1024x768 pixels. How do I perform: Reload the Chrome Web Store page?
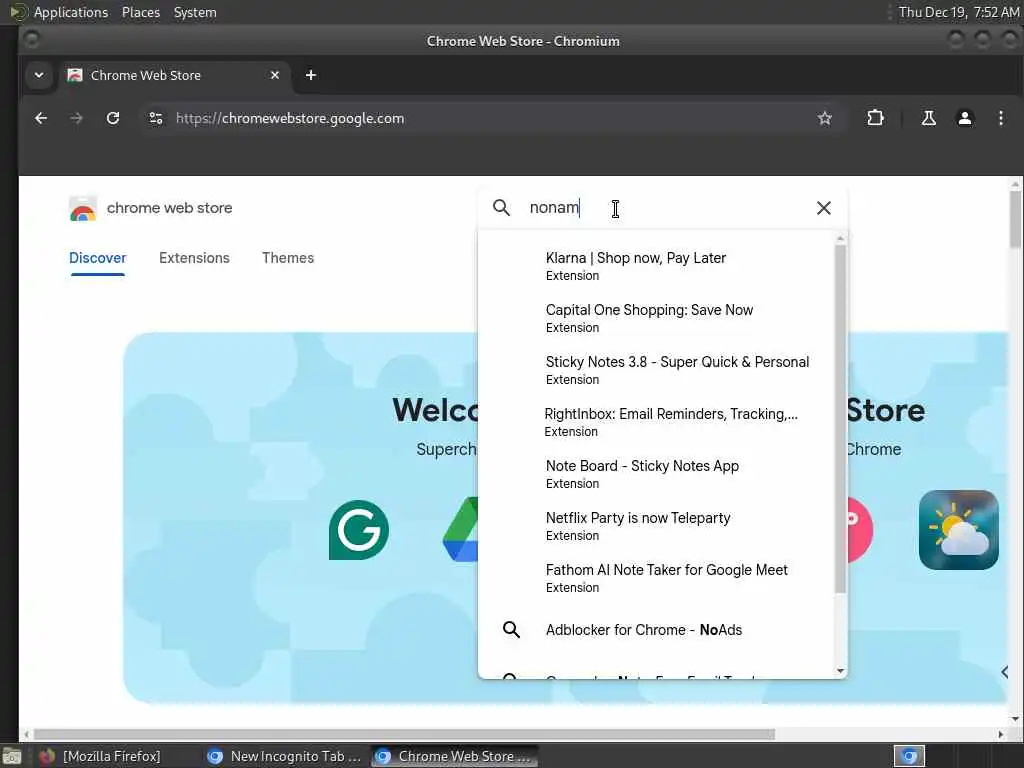coord(113,118)
